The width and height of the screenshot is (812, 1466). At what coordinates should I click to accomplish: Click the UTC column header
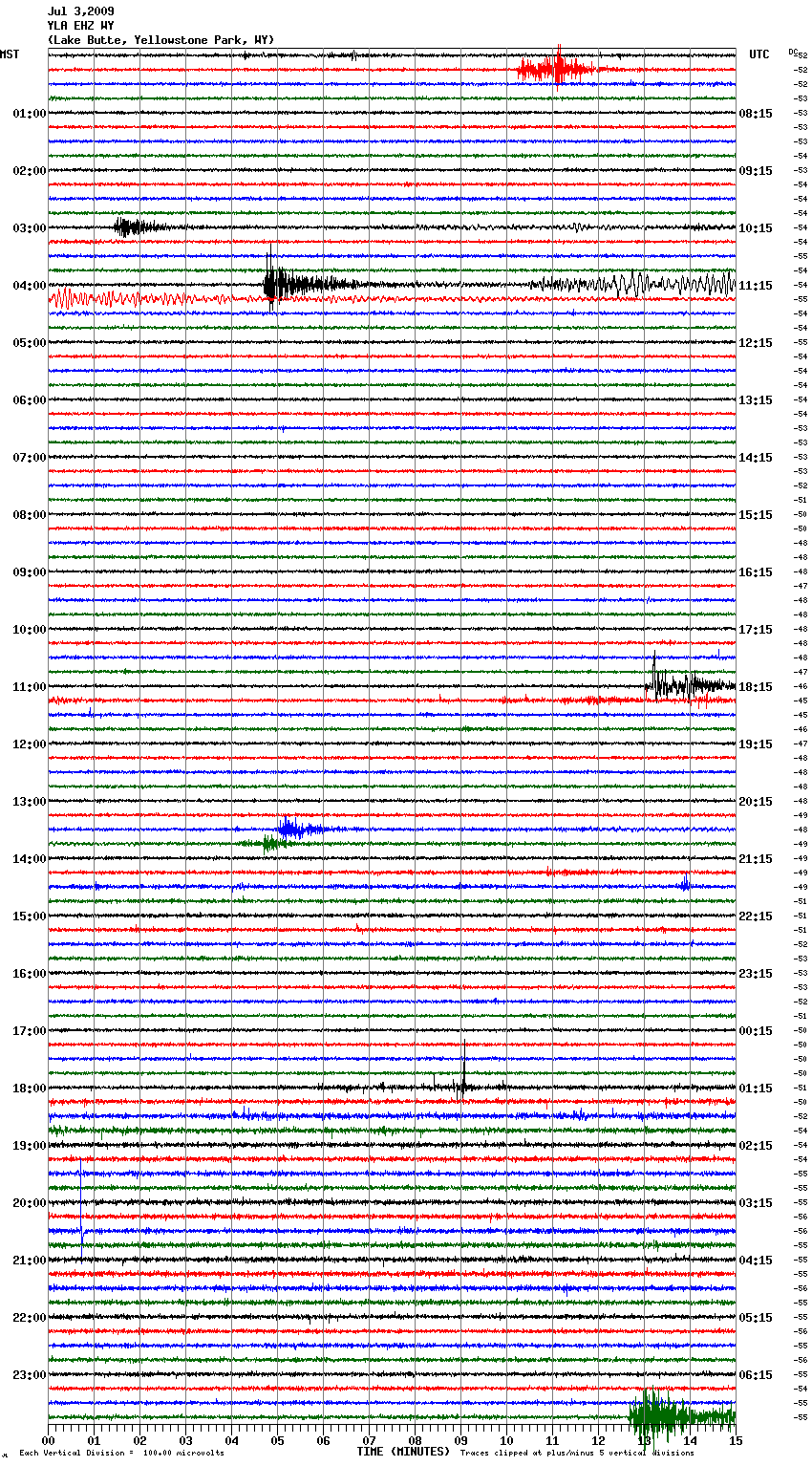click(x=759, y=54)
